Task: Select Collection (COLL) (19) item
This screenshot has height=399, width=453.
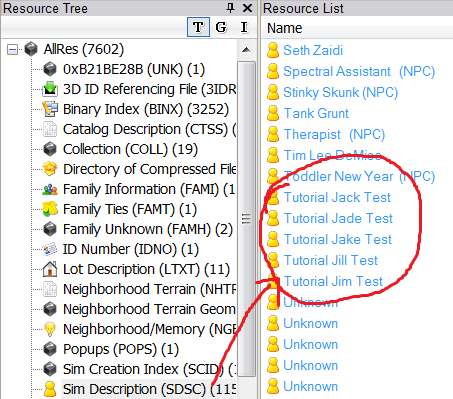Action: pos(130,149)
